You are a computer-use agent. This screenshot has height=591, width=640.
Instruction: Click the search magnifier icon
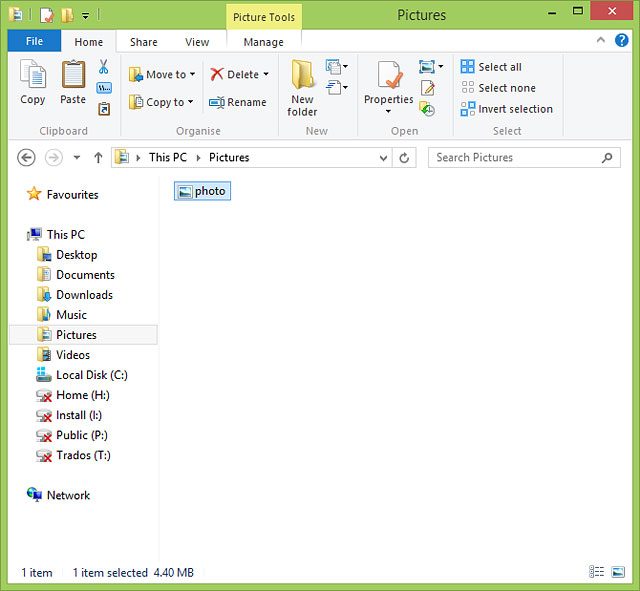tap(607, 158)
